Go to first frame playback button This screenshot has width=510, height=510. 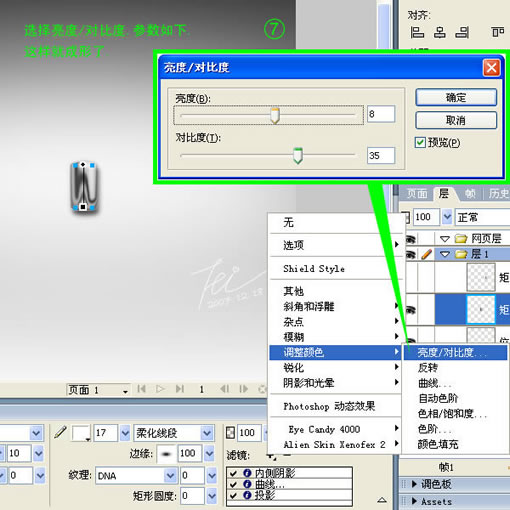click(x=141, y=389)
